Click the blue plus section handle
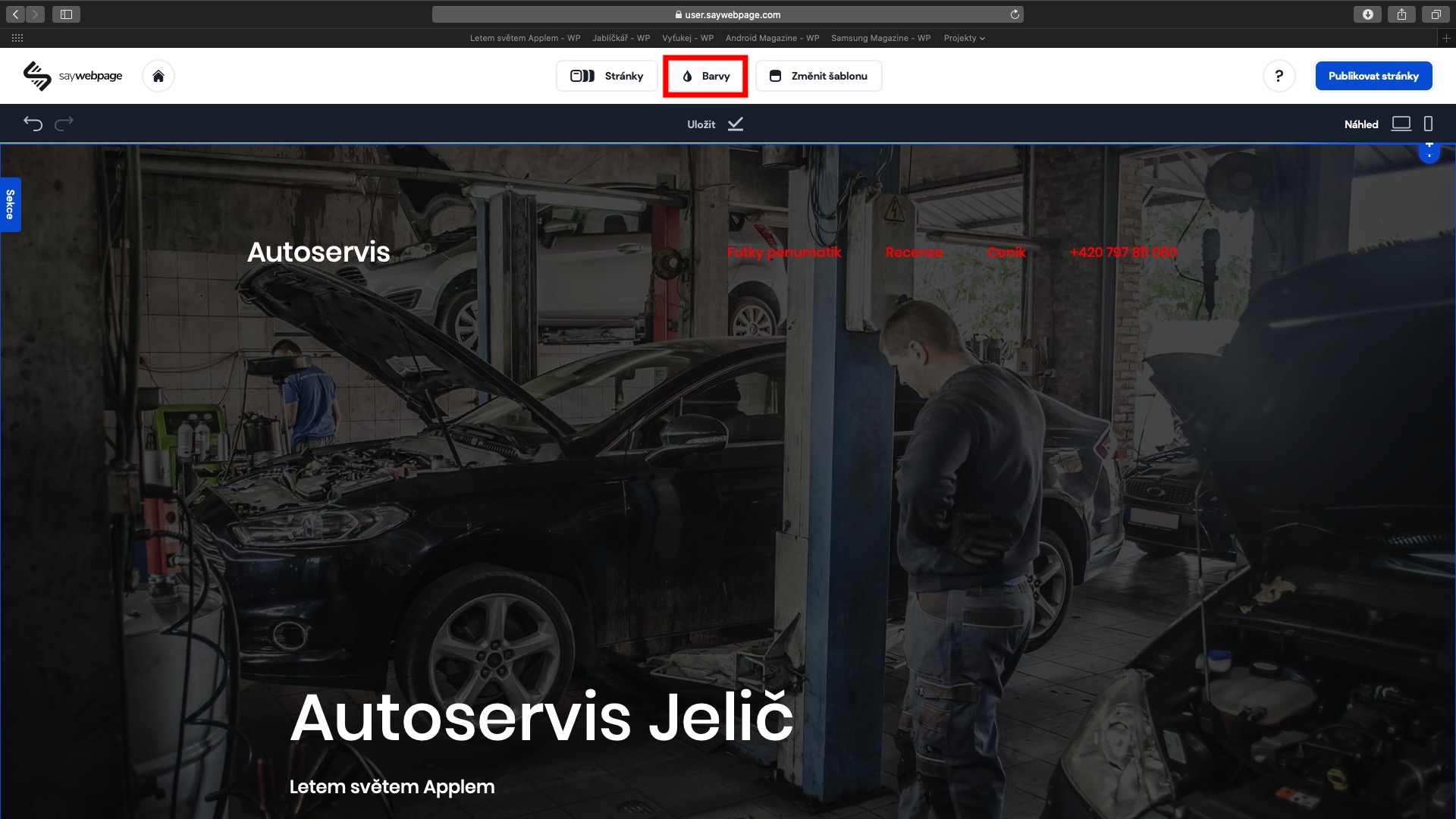The height and width of the screenshot is (819, 1456). 1429,149
